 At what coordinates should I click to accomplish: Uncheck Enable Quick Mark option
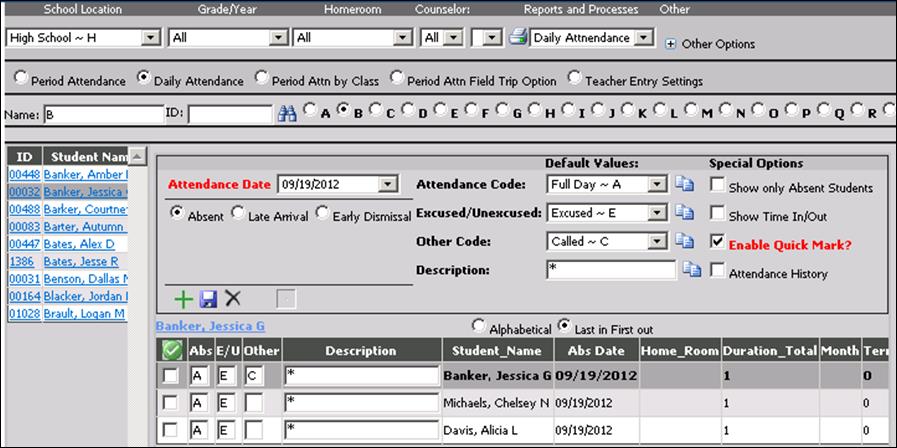pyautogui.click(x=717, y=242)
